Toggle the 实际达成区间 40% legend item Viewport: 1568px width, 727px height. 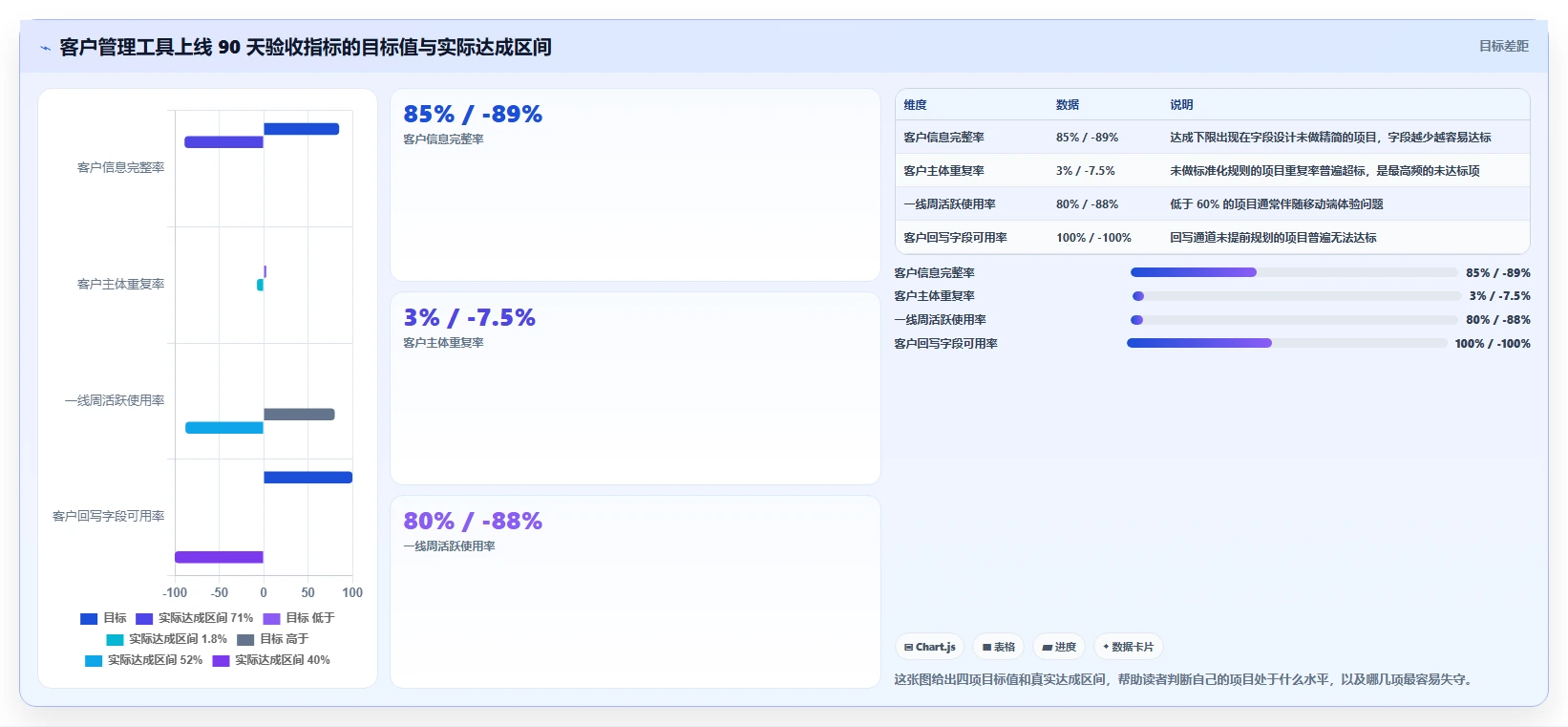(x=271, y=660)
